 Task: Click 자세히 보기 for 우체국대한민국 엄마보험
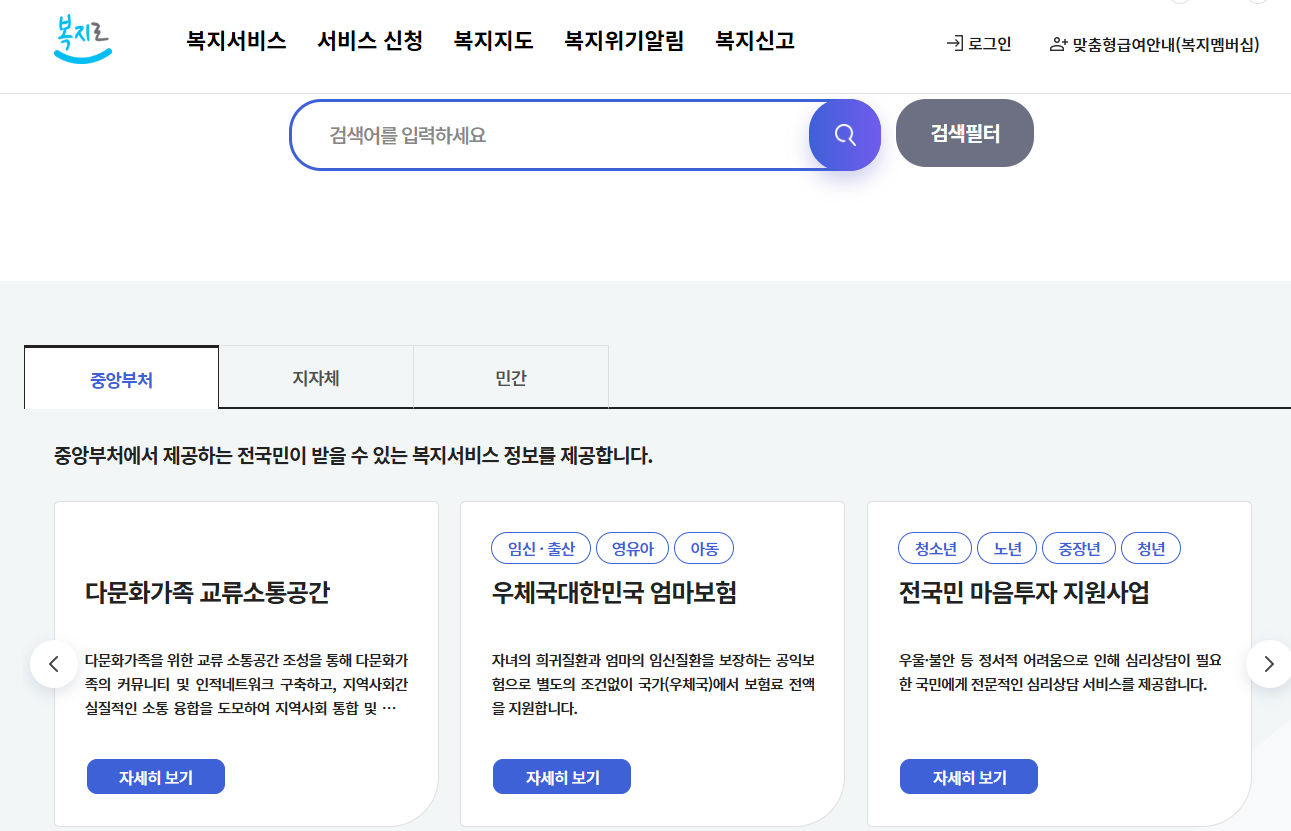(562, 777)
